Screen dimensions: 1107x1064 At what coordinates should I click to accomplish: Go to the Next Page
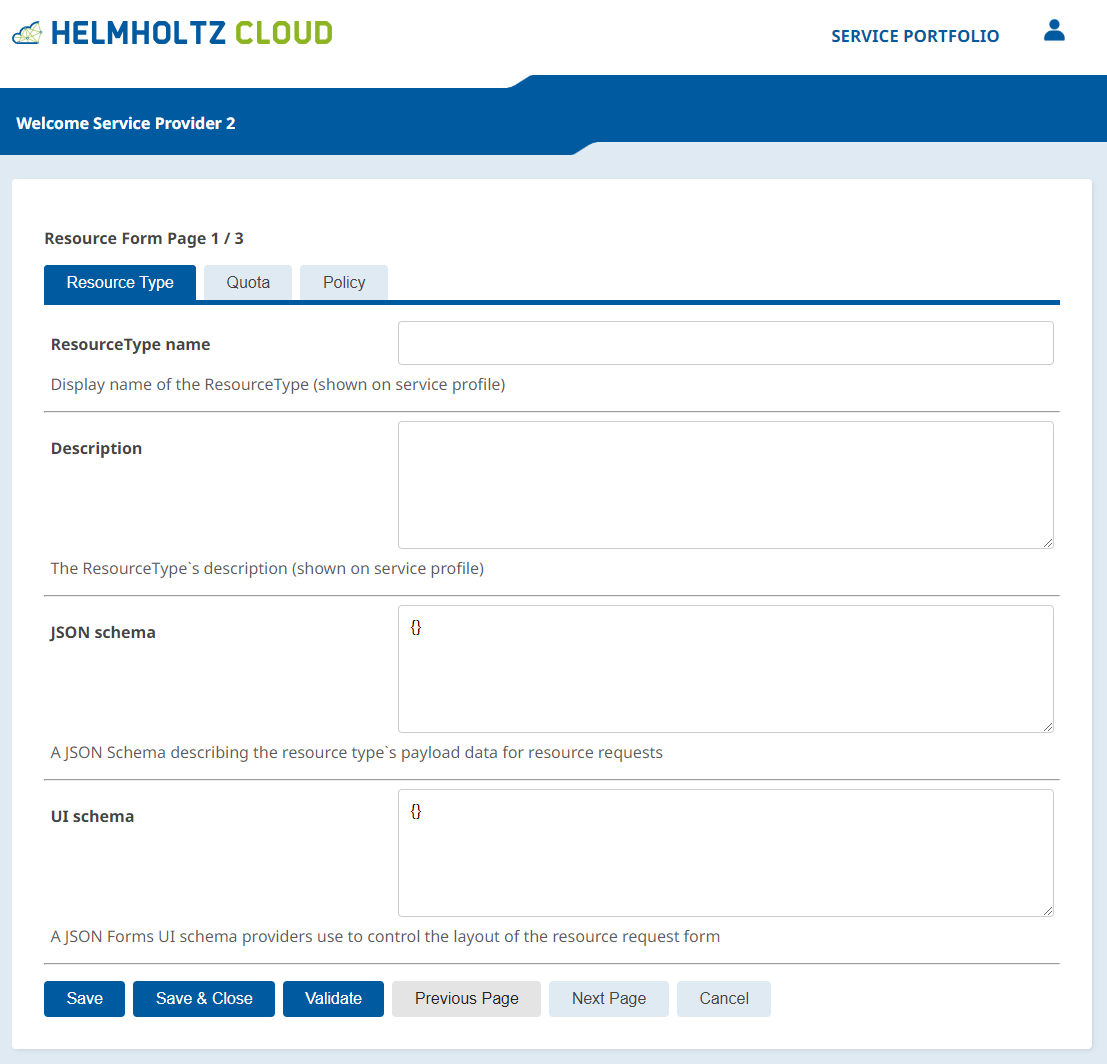(609, 998)
